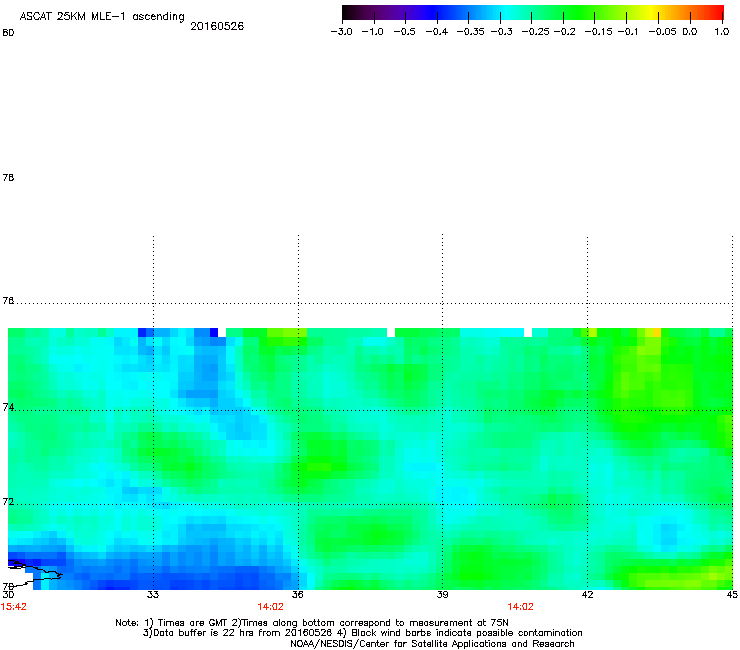Pick the 0.0 color scale label
Screen dimensions: 740x650
(690, 32)
